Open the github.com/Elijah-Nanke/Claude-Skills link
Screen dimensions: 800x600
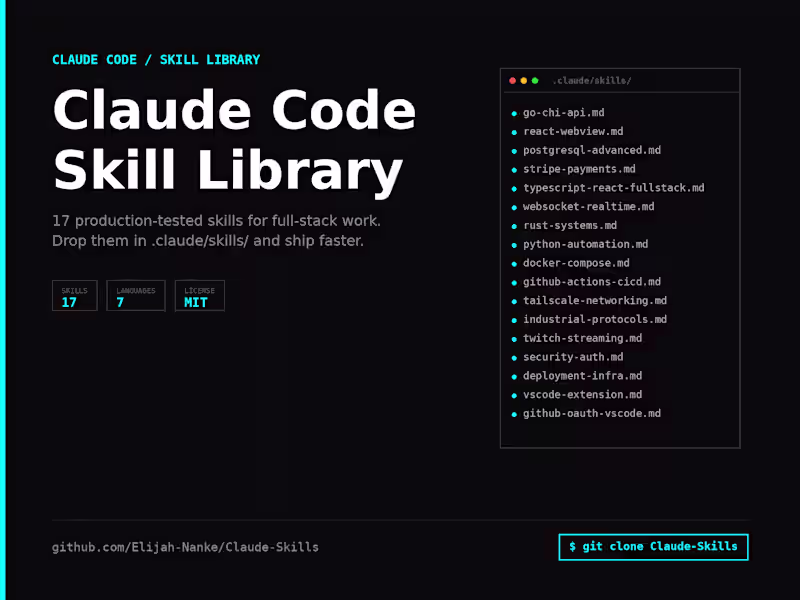[185, 547]
